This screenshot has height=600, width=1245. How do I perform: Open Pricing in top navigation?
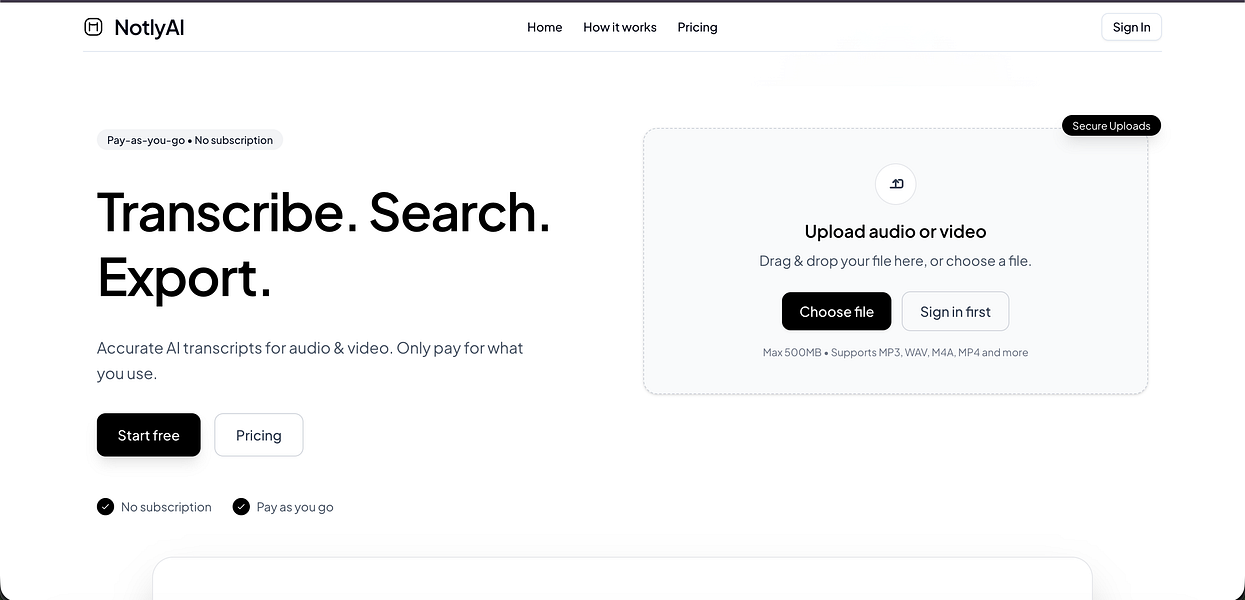[x=697, y=27]
